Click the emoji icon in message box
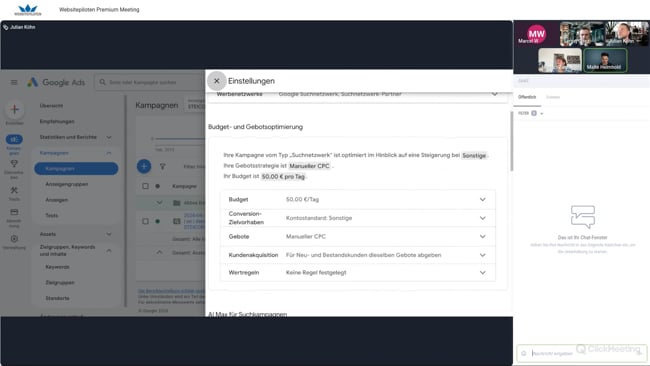The height and width of the screenshot is (366, 650). click(524, 353)
